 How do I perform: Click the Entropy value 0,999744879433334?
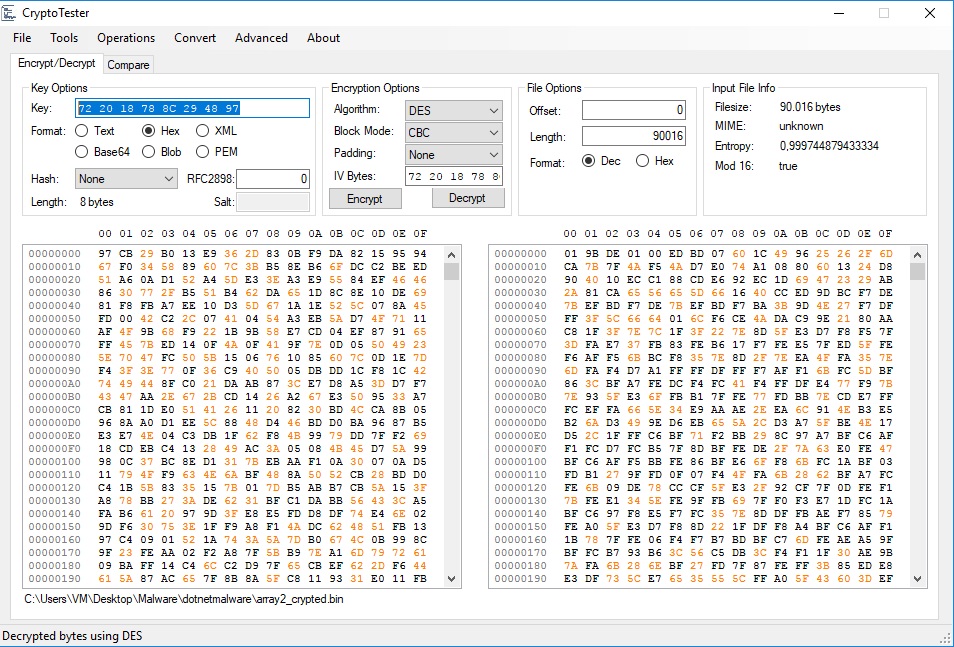(x=829, y=146)
